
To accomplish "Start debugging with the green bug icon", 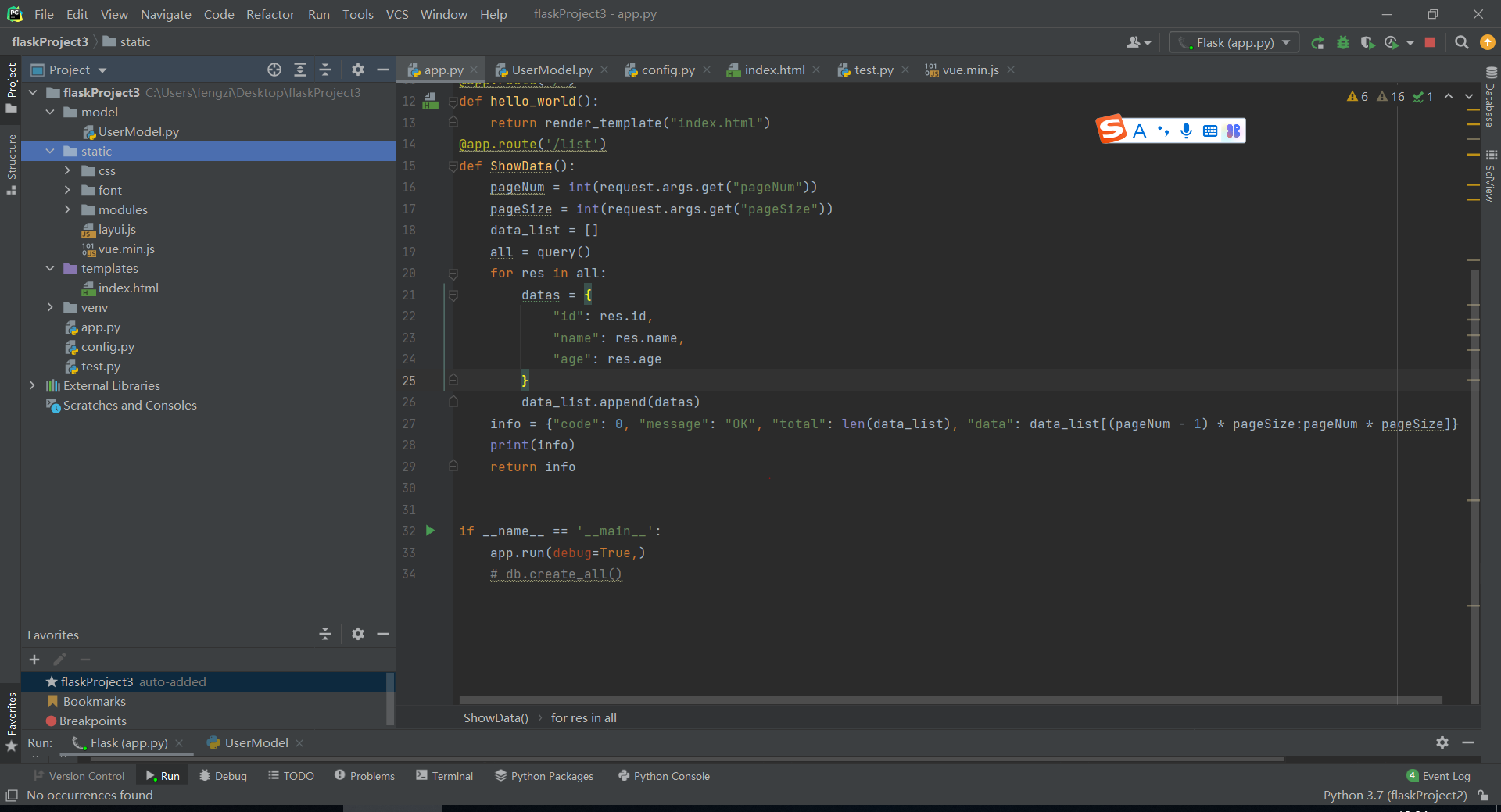I will 1343,43.
